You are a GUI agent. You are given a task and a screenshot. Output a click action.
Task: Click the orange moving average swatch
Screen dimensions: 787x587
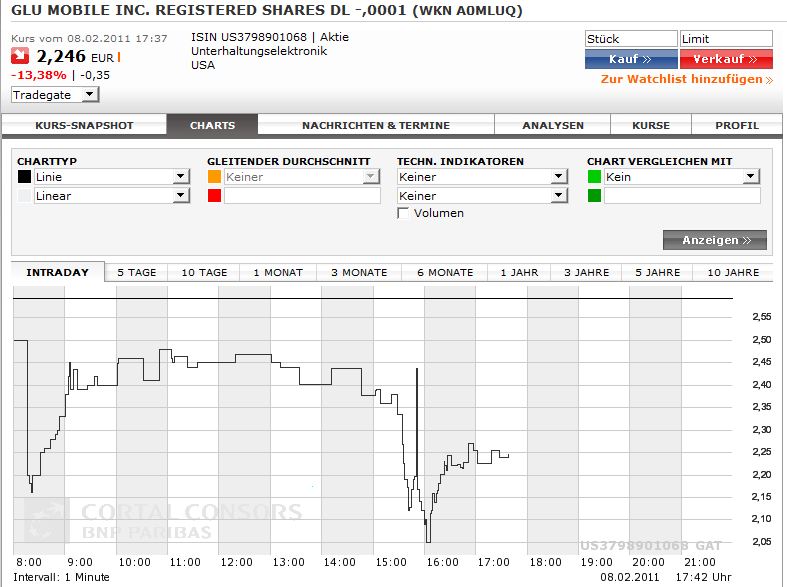tap(214, 177)
